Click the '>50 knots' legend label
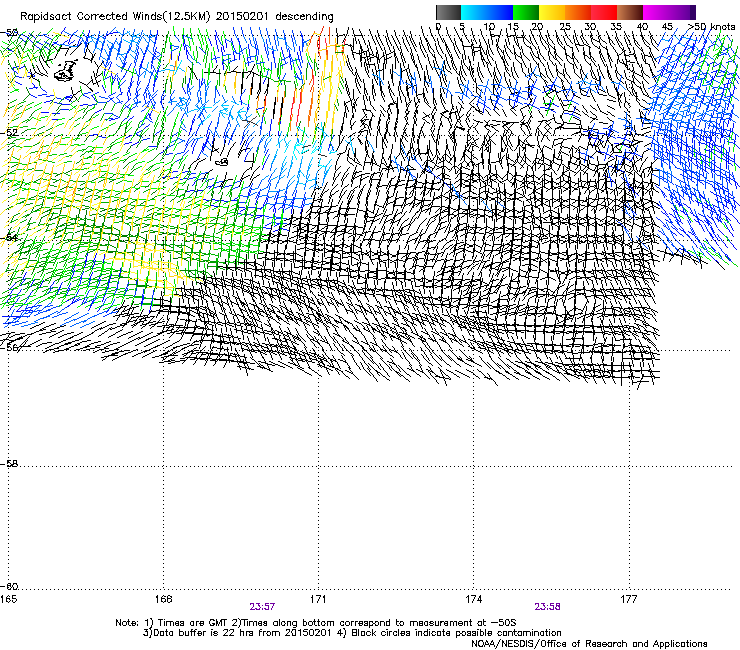This screenshot has height=650, width=740. 711,26
